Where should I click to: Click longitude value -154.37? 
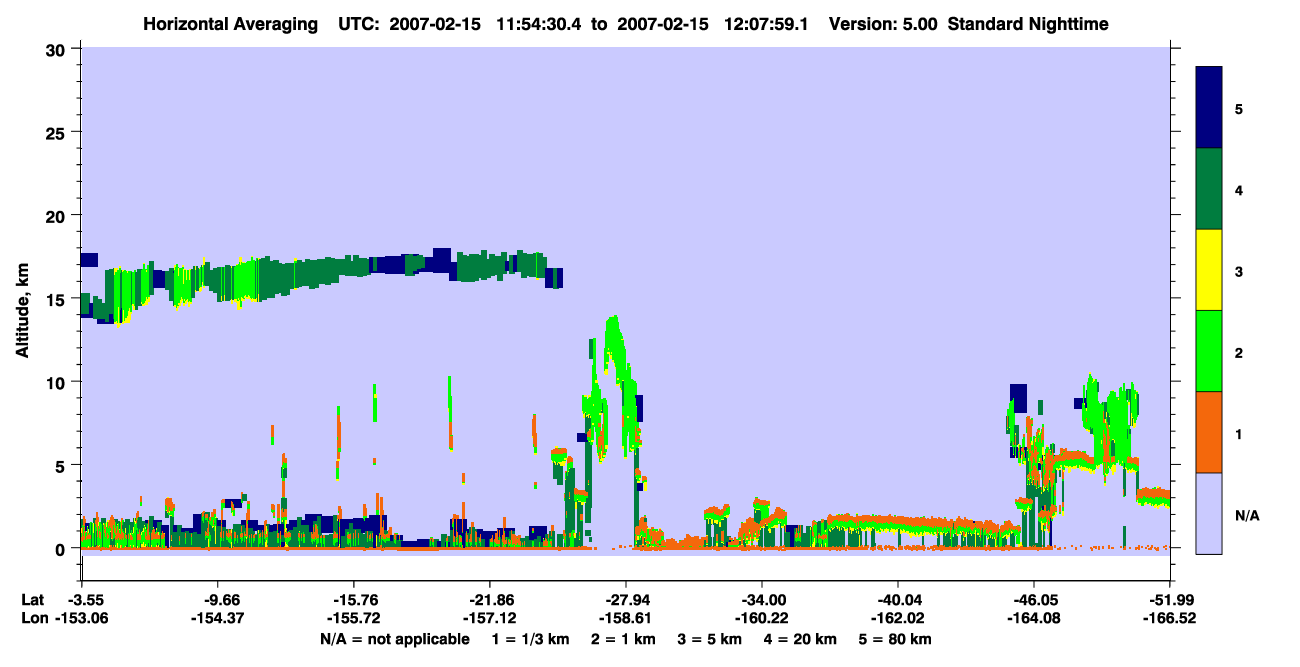218,618
